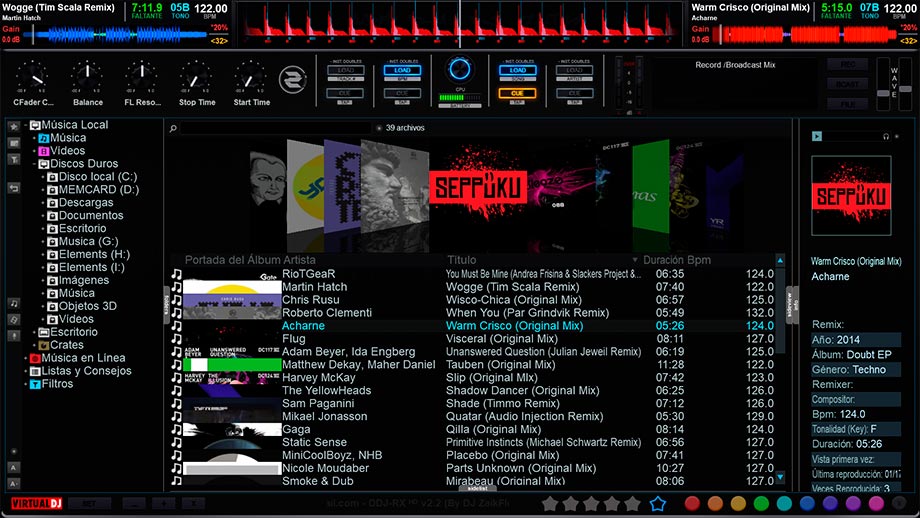Click the music note icon in left sidebar

[x=13, y=303]
